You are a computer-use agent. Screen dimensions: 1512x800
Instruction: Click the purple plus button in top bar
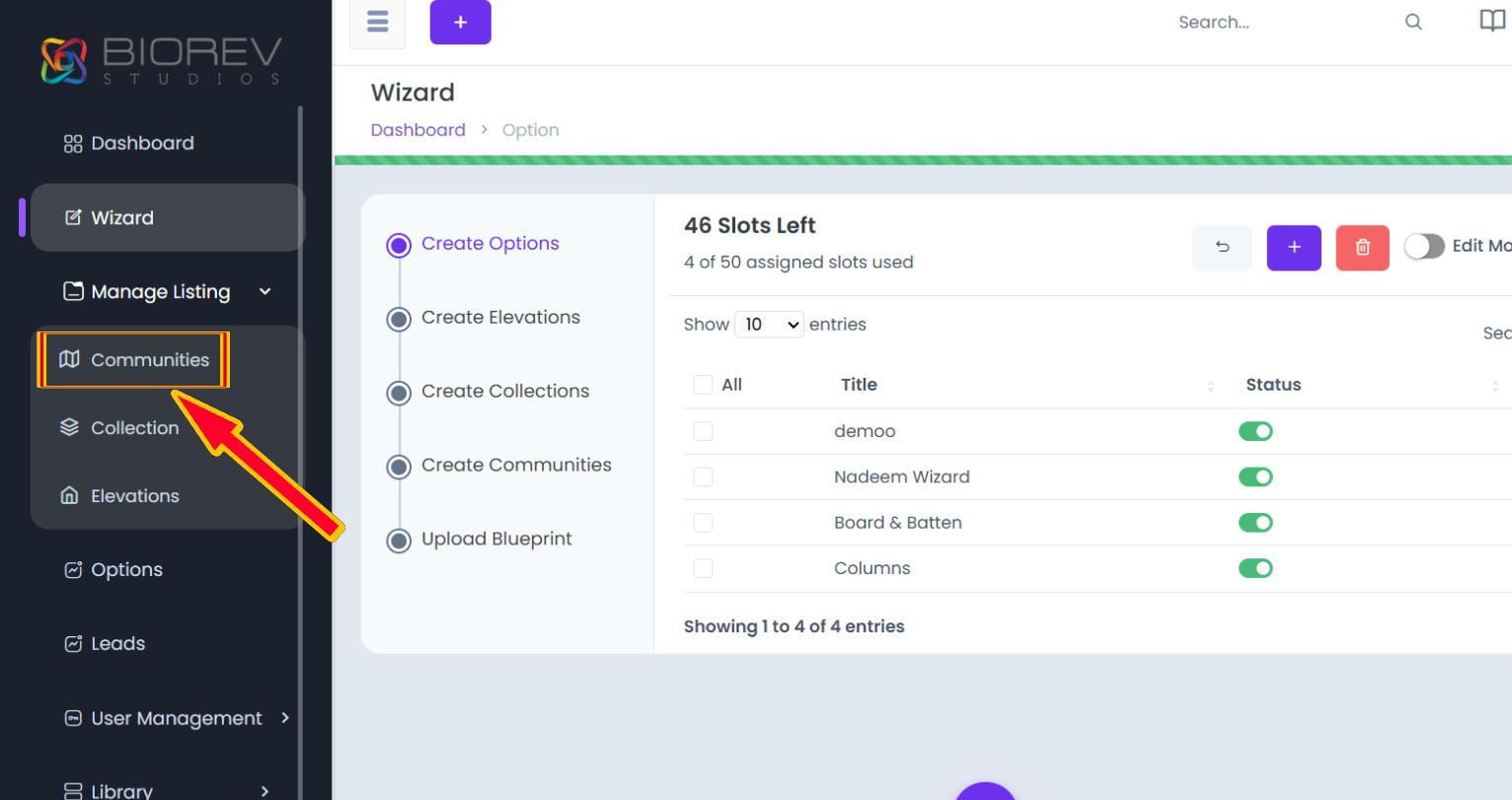pos(460,22)
